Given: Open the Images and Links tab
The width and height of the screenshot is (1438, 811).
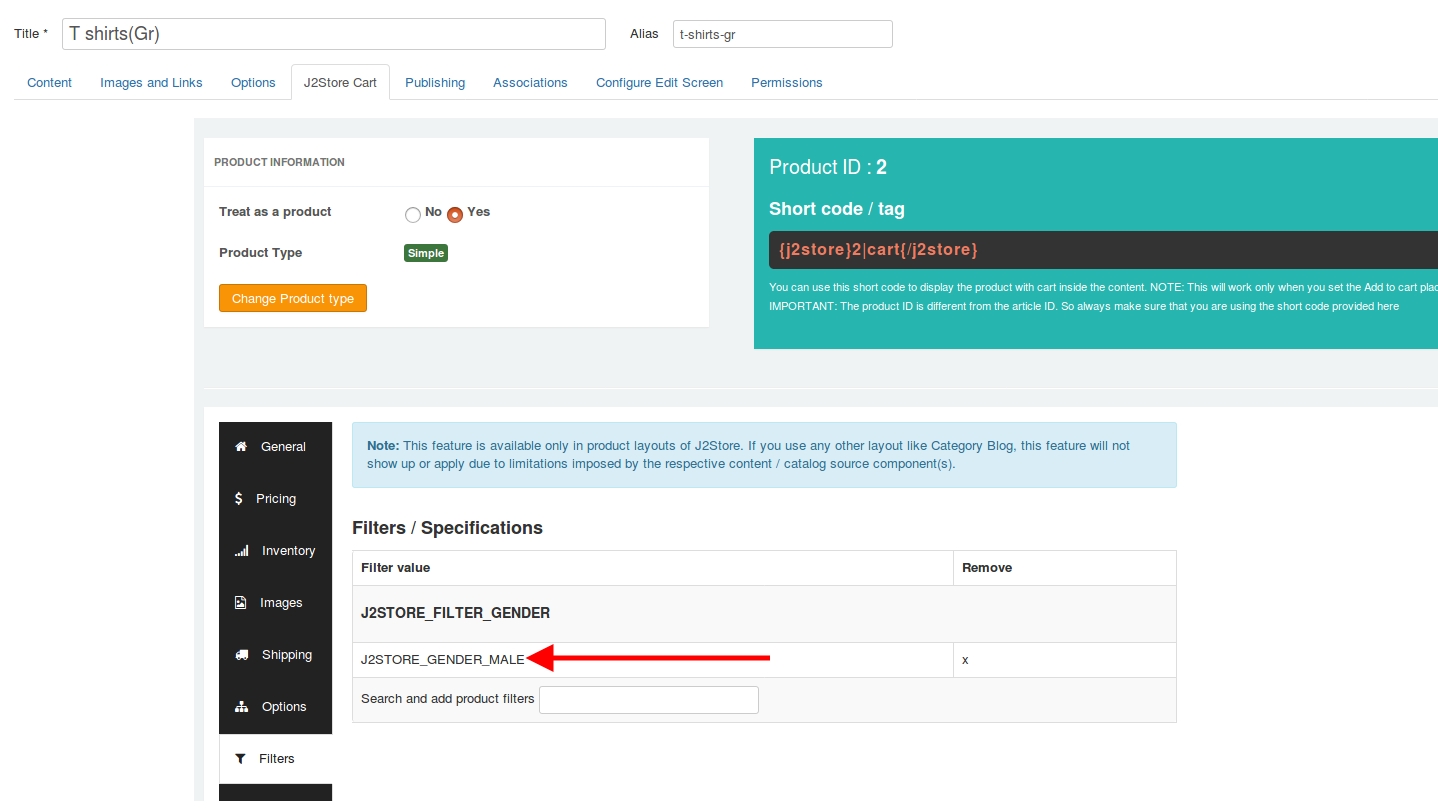Looking at the screenshot, I should pos(151,83).
